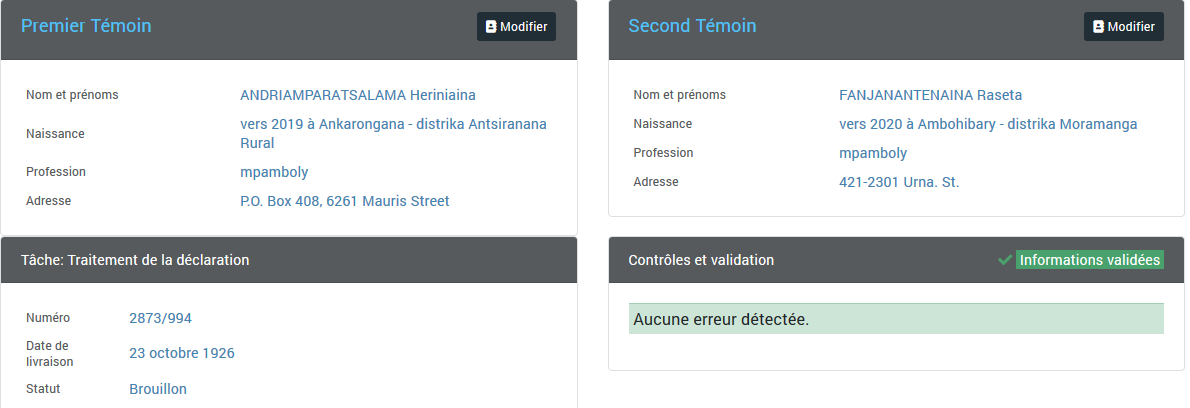Click name FANJANANTENAINA Raseta
1190x408 pixels.
coord(930,95)
